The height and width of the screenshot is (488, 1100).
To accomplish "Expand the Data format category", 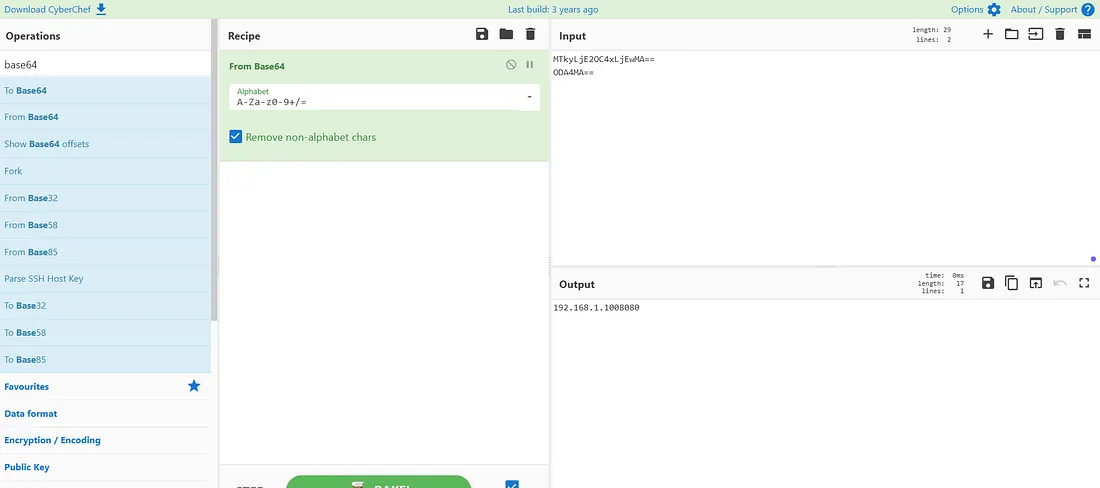I will 31,413.
